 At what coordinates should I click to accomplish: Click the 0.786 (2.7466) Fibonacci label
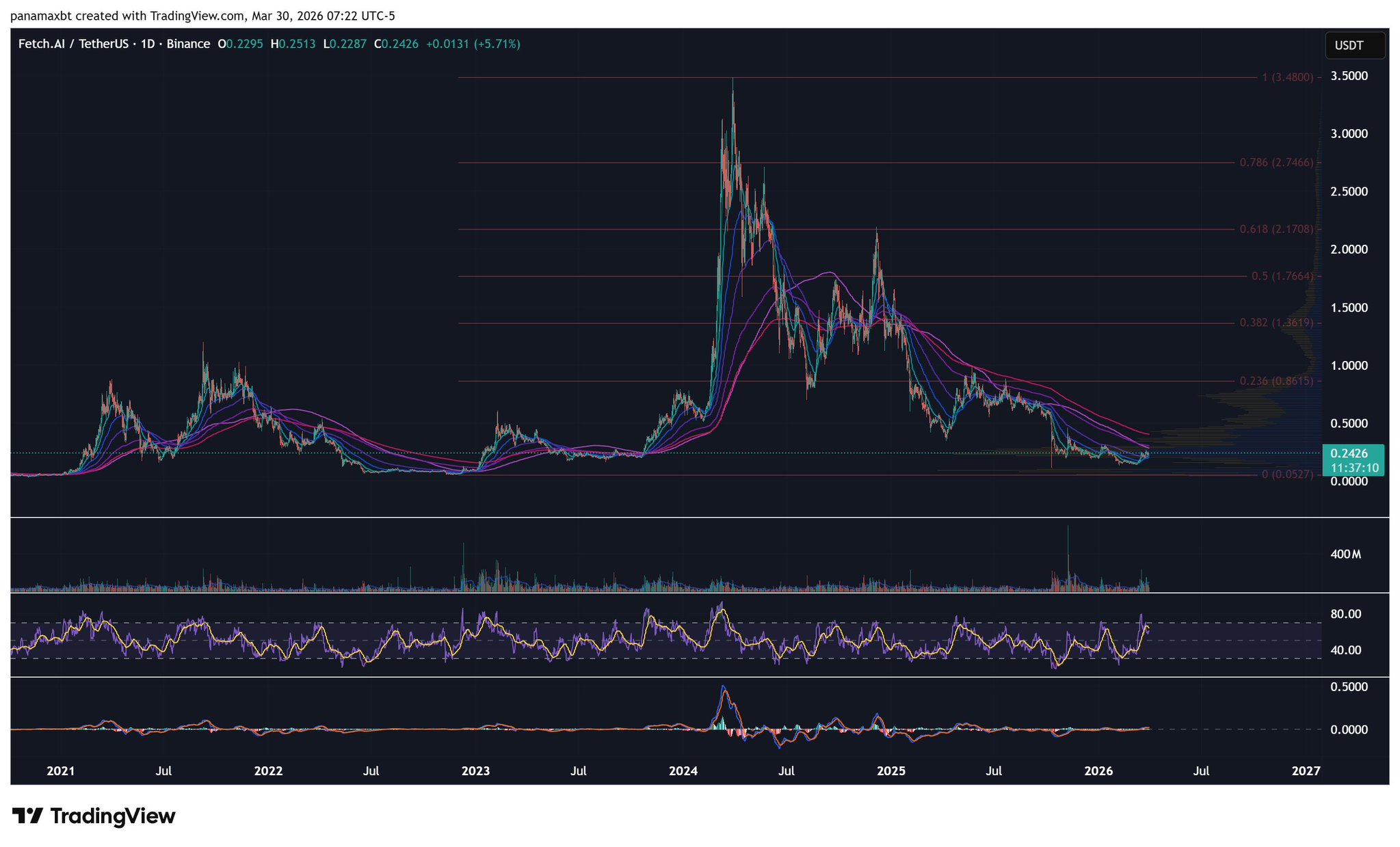1276,163
